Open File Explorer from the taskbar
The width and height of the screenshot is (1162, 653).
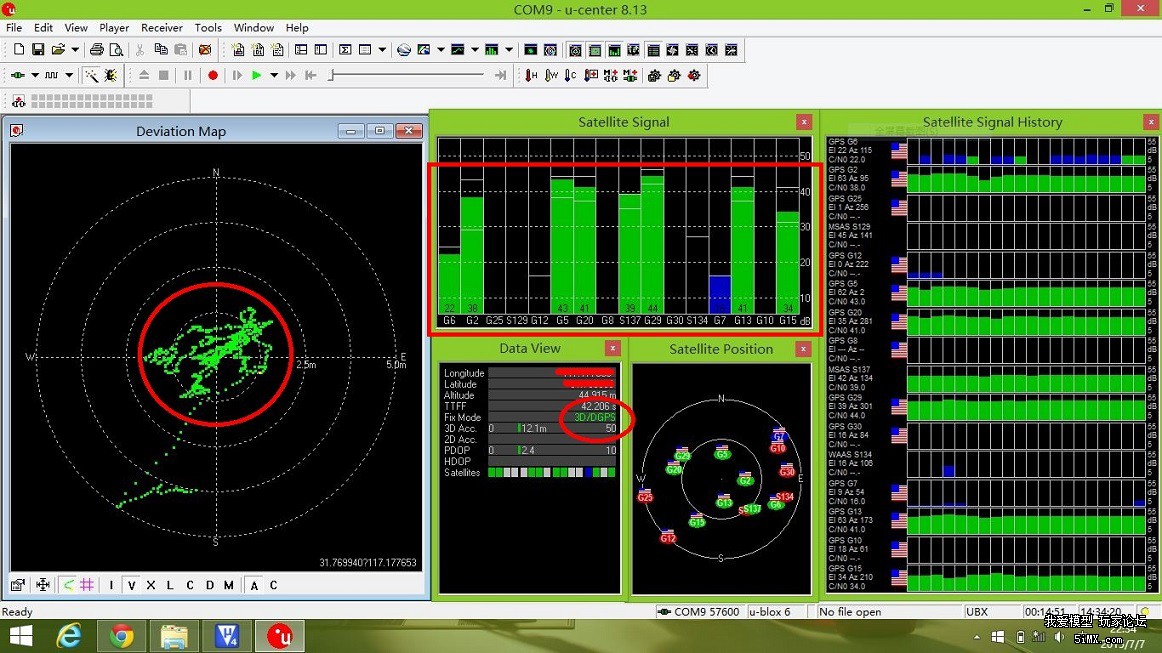coord(174,636)
